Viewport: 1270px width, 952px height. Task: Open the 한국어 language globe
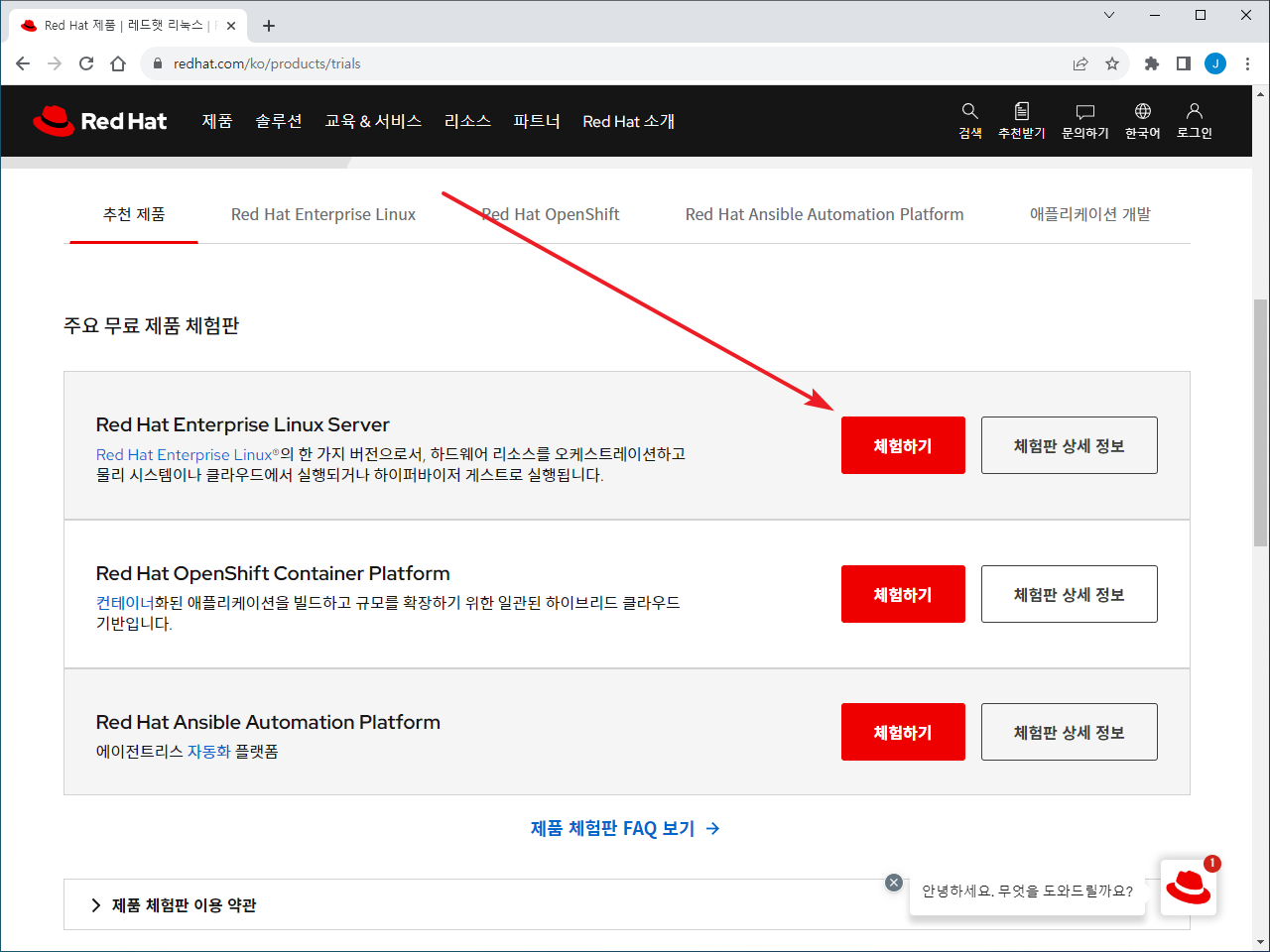click(x=1143, y=120)
